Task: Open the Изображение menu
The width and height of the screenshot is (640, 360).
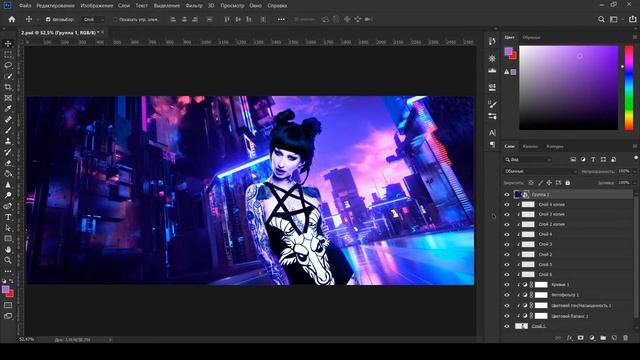Action: pos(97,6)
